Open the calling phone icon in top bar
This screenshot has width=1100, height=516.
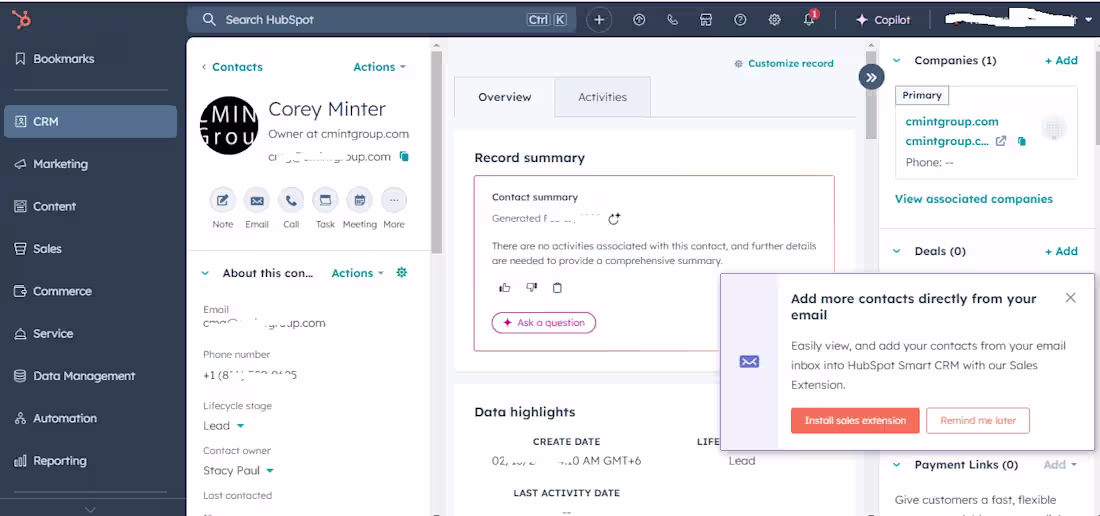point(672,20)
